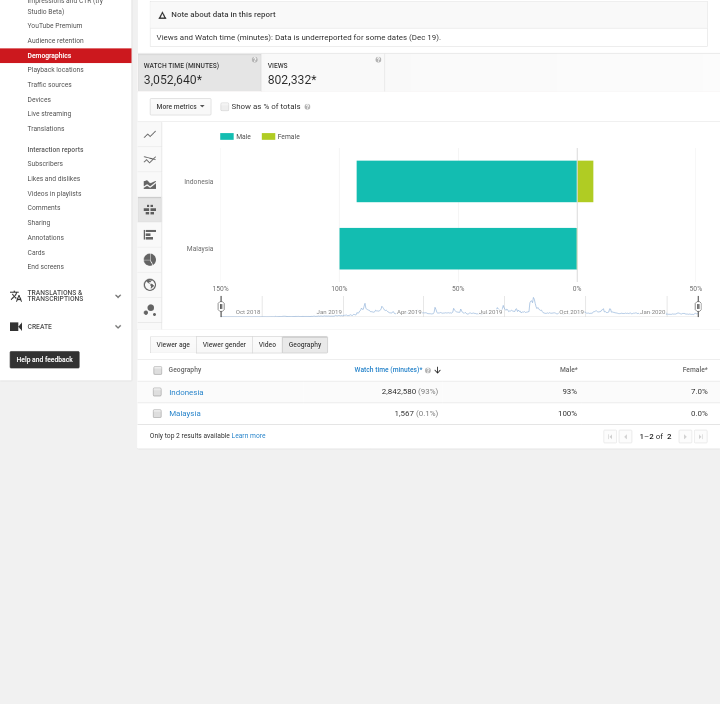Viewport: 720px width, 704px height.
Task: Open the Learn more link
Action: 248,436
